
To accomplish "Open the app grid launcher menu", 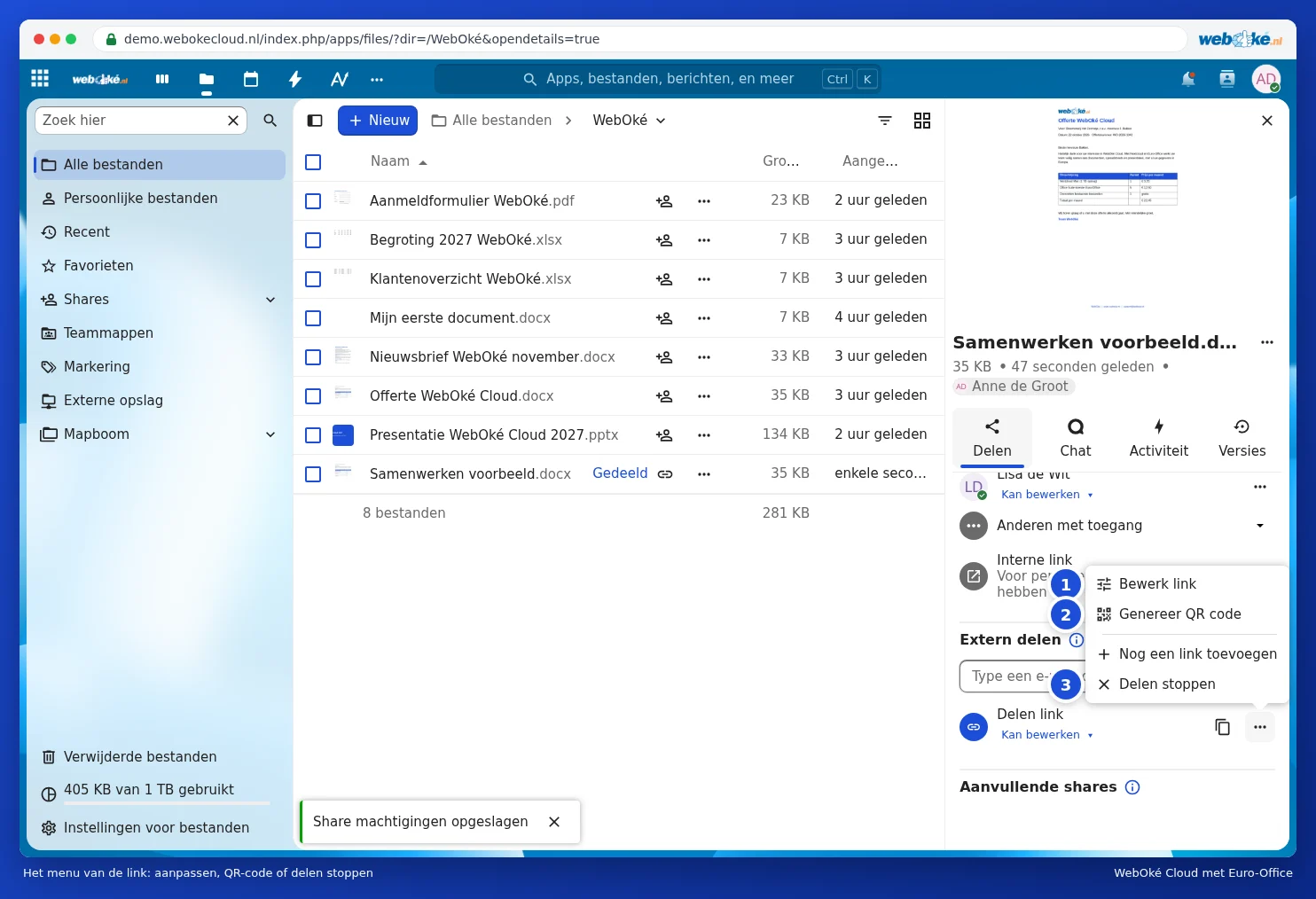I will click(x=40, y=78).
